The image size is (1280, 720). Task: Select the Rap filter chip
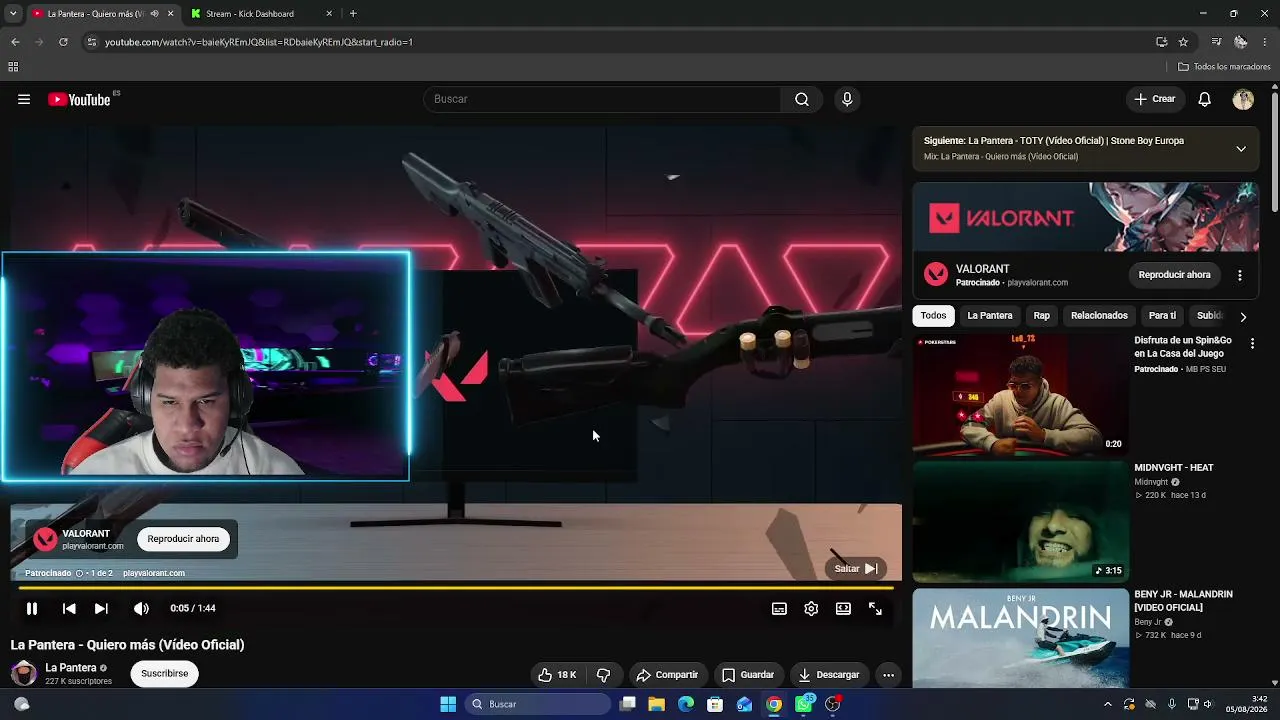coord(1042,316)
